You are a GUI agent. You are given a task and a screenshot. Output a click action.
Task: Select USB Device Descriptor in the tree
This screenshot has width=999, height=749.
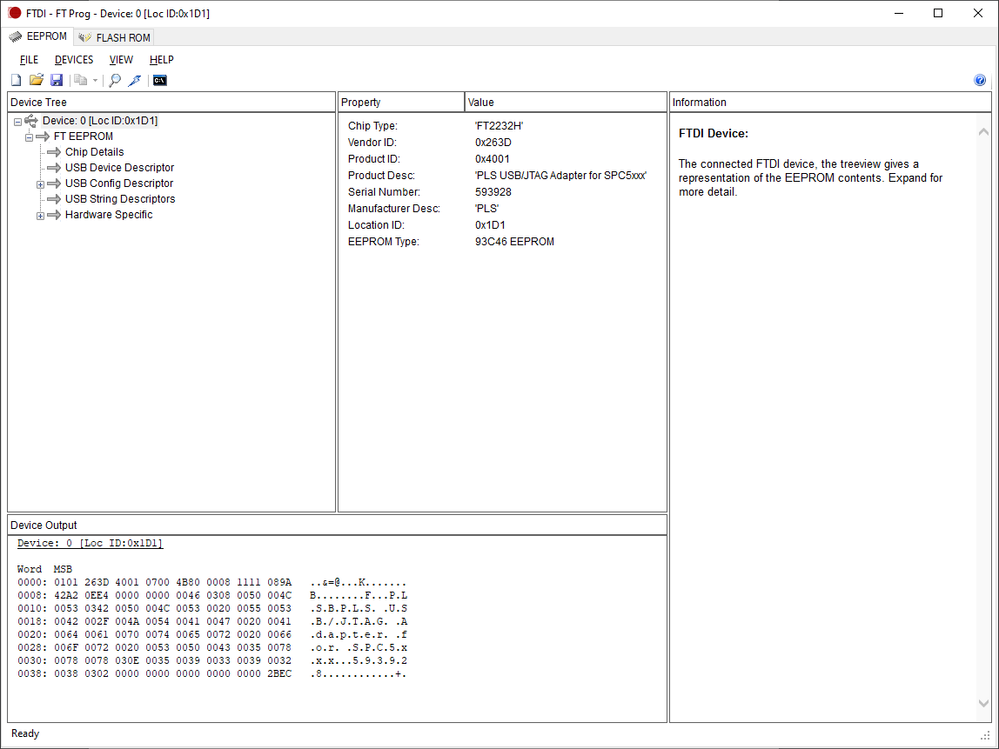(120, 168)
